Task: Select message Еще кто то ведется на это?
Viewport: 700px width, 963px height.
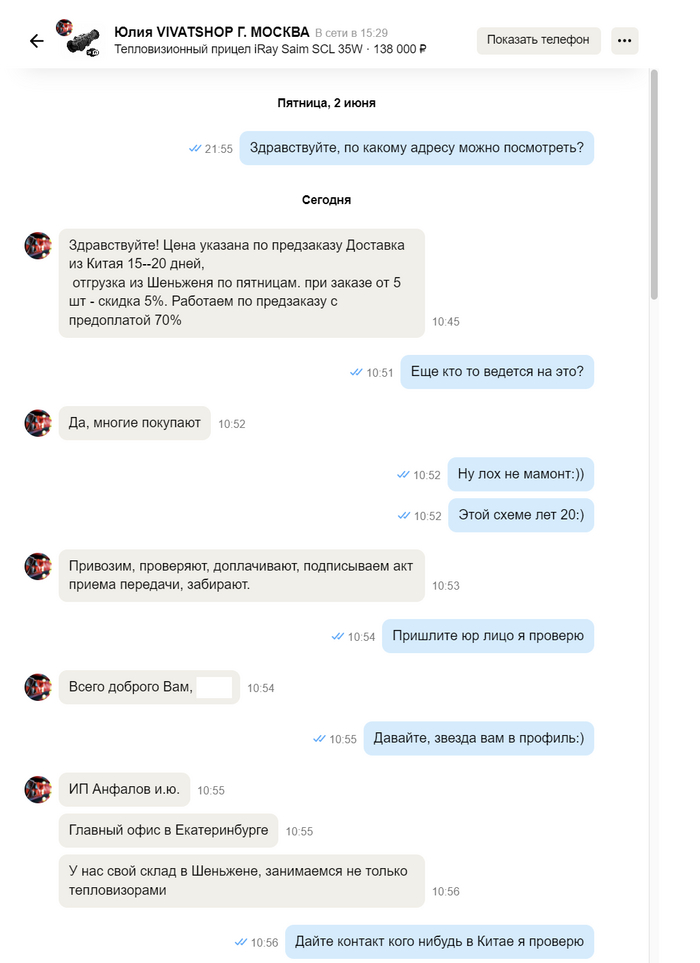Action: pyautogui.click(x=497, y=372)
